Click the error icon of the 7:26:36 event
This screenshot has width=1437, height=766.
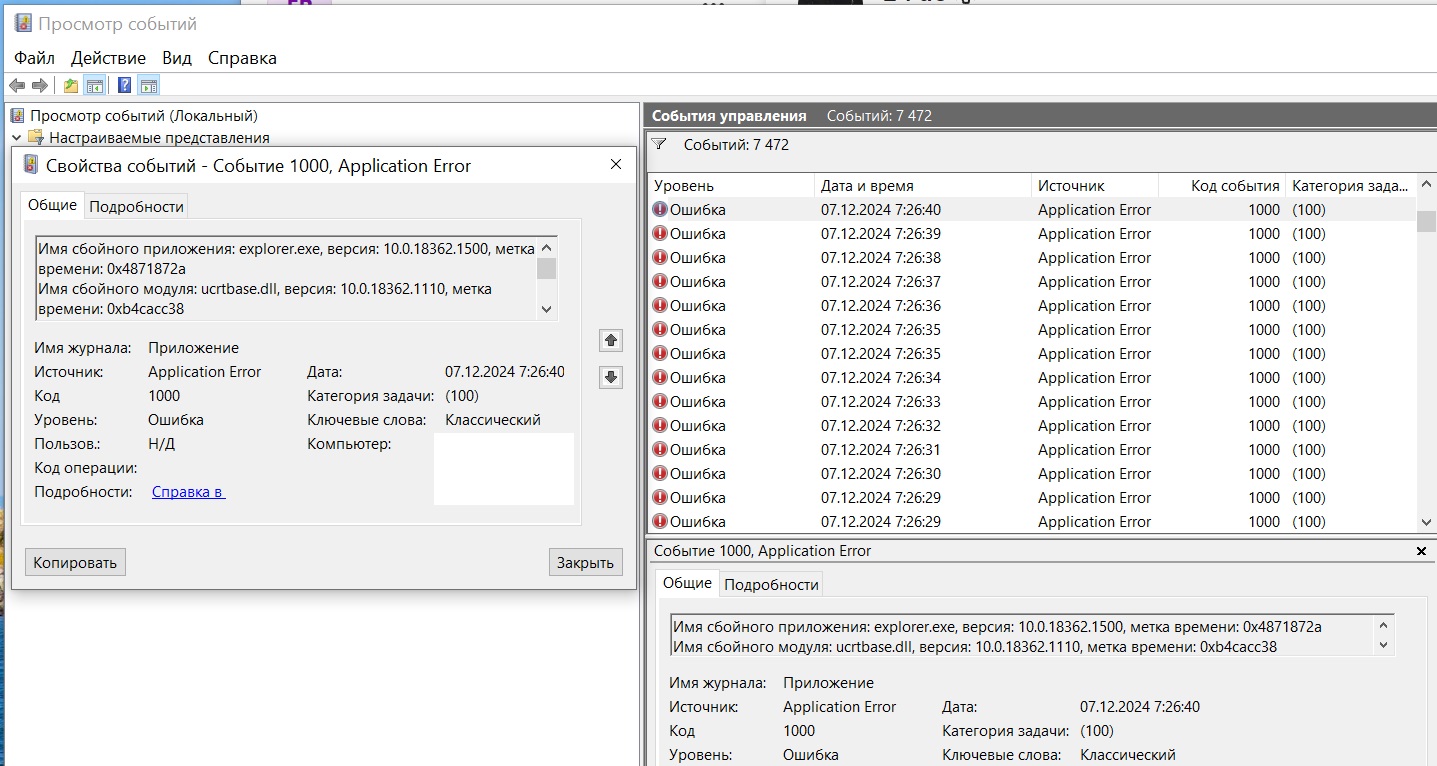point(660,306)
